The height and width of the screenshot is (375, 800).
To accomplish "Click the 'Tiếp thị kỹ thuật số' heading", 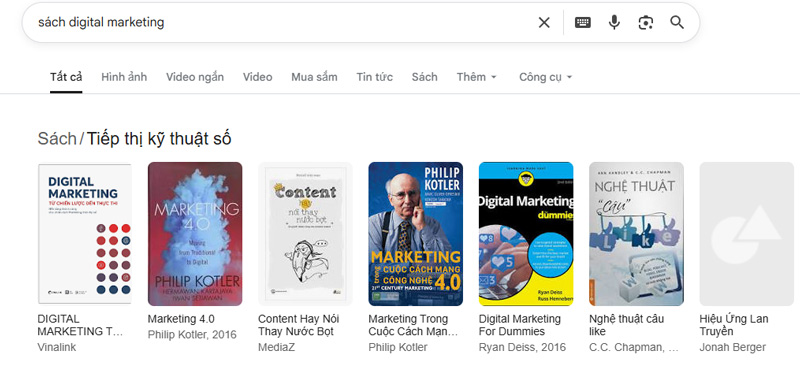I will [159, 138].
